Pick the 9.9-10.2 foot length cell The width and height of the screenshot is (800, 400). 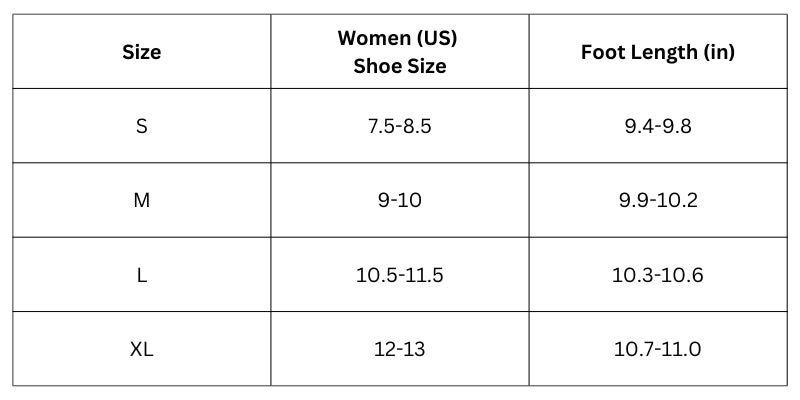click(x=657, y=200)
